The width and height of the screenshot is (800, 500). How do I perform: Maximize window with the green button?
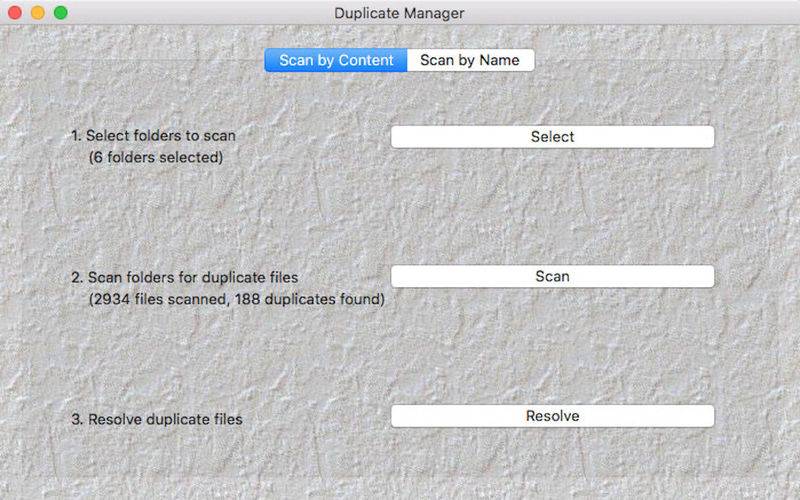(61, 13)
